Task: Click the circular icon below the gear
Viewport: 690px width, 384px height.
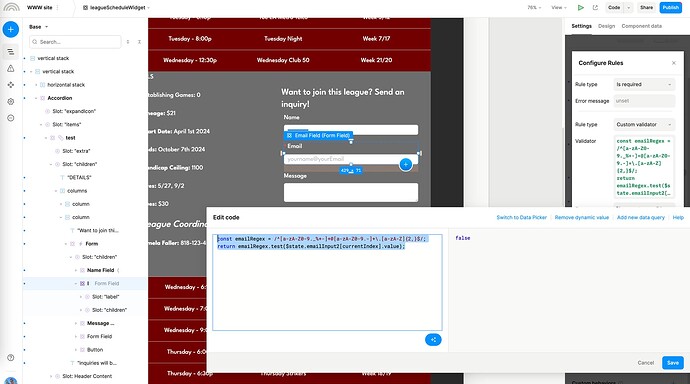Action: pos(11,118)
